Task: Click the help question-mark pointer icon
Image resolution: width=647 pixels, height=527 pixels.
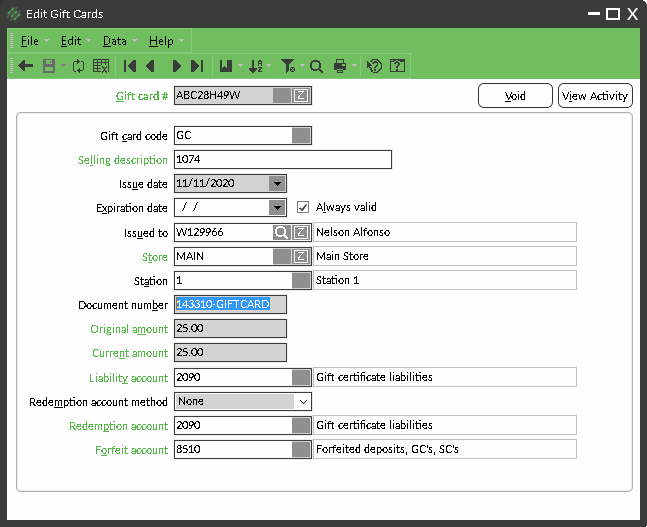Action: 374,66
